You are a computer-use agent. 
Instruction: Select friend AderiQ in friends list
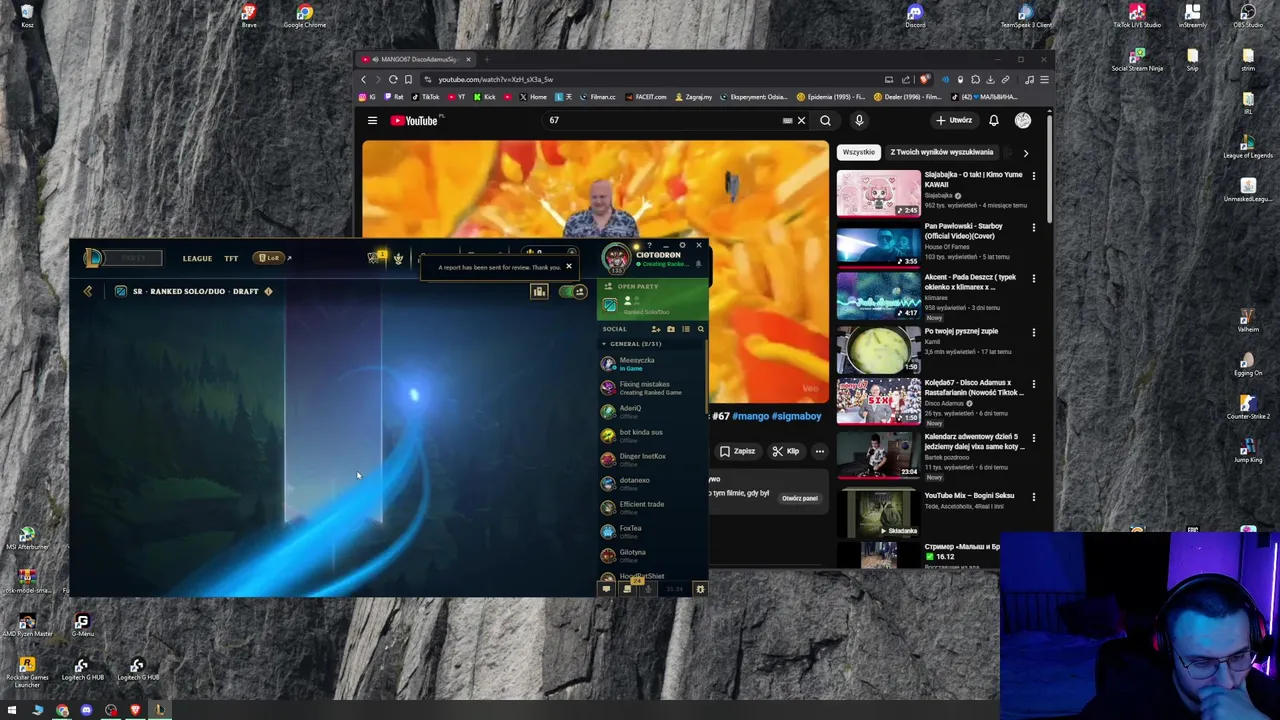click(x=651, y=412)
